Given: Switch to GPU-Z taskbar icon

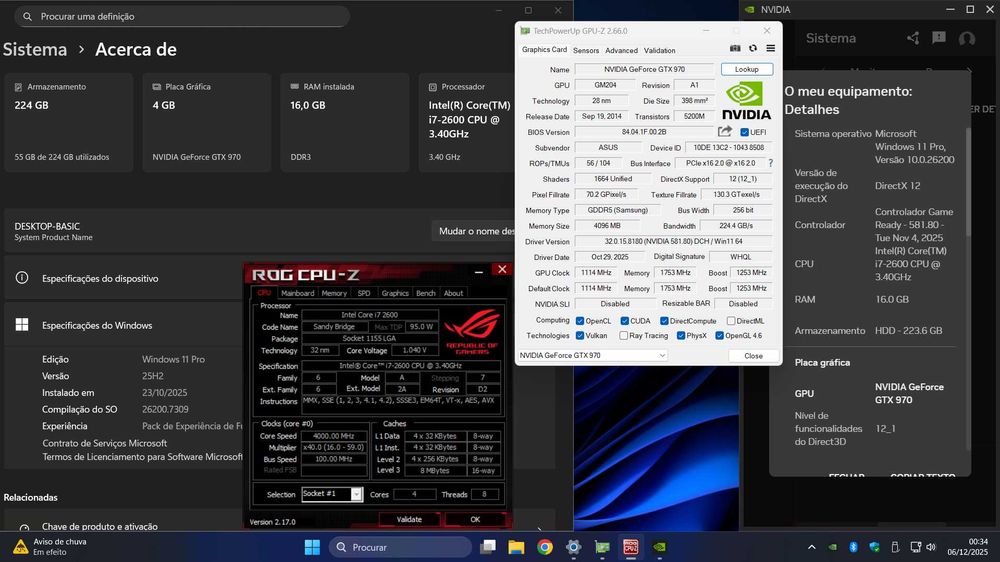Looking at the screenshot, I should click(x=602, y=547).
